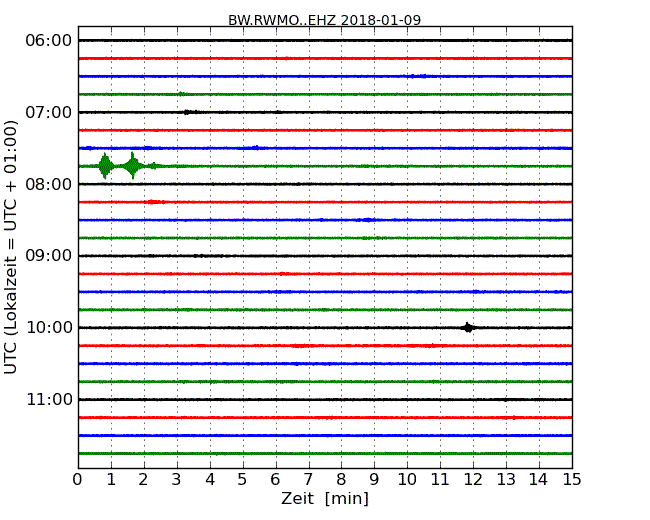Click the plot title BW.RWMO..EHZ 2018-01-09
650x520 pixels.
325,20
